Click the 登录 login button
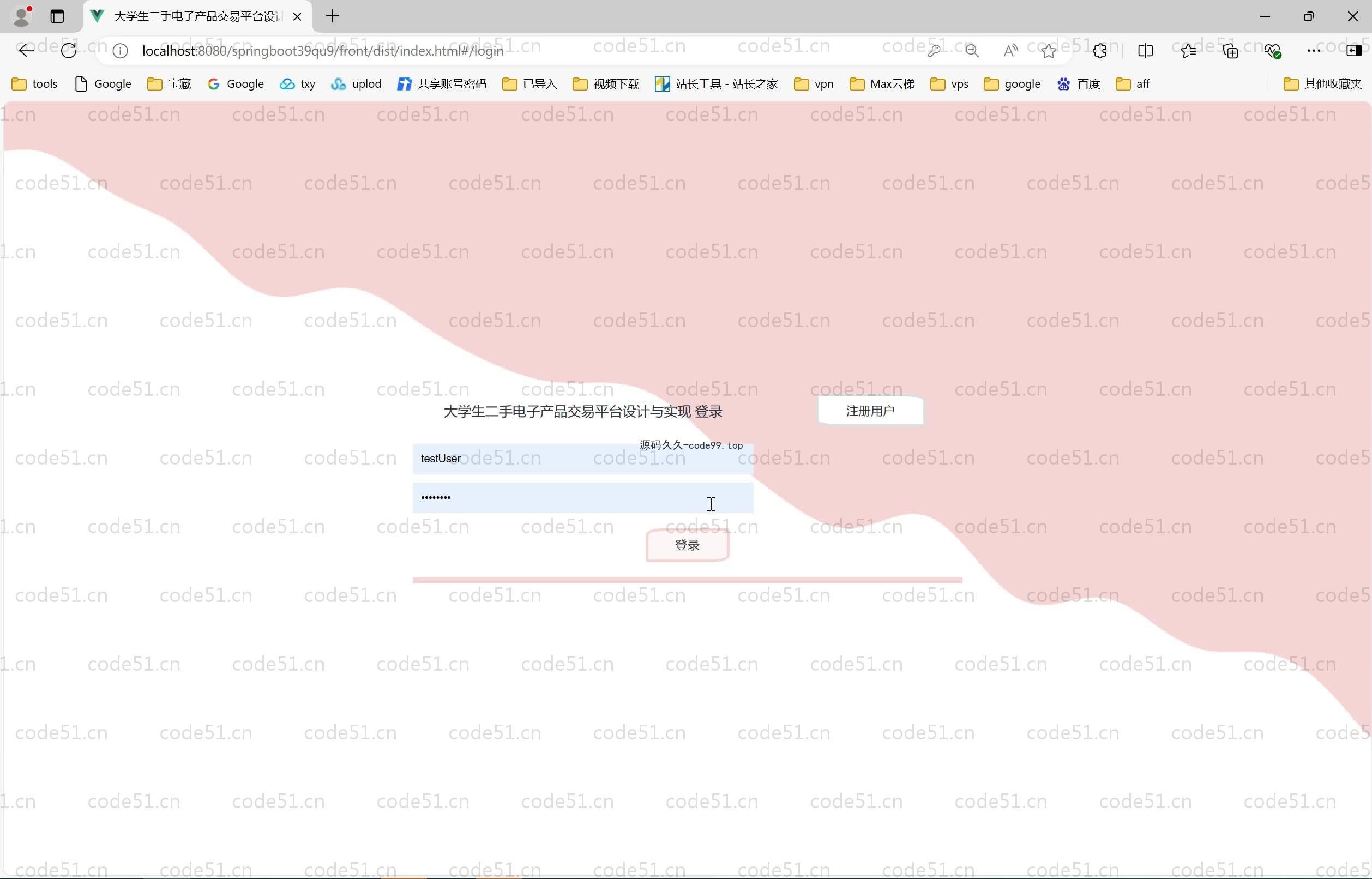1372x879 pixels. coord(687,545)
